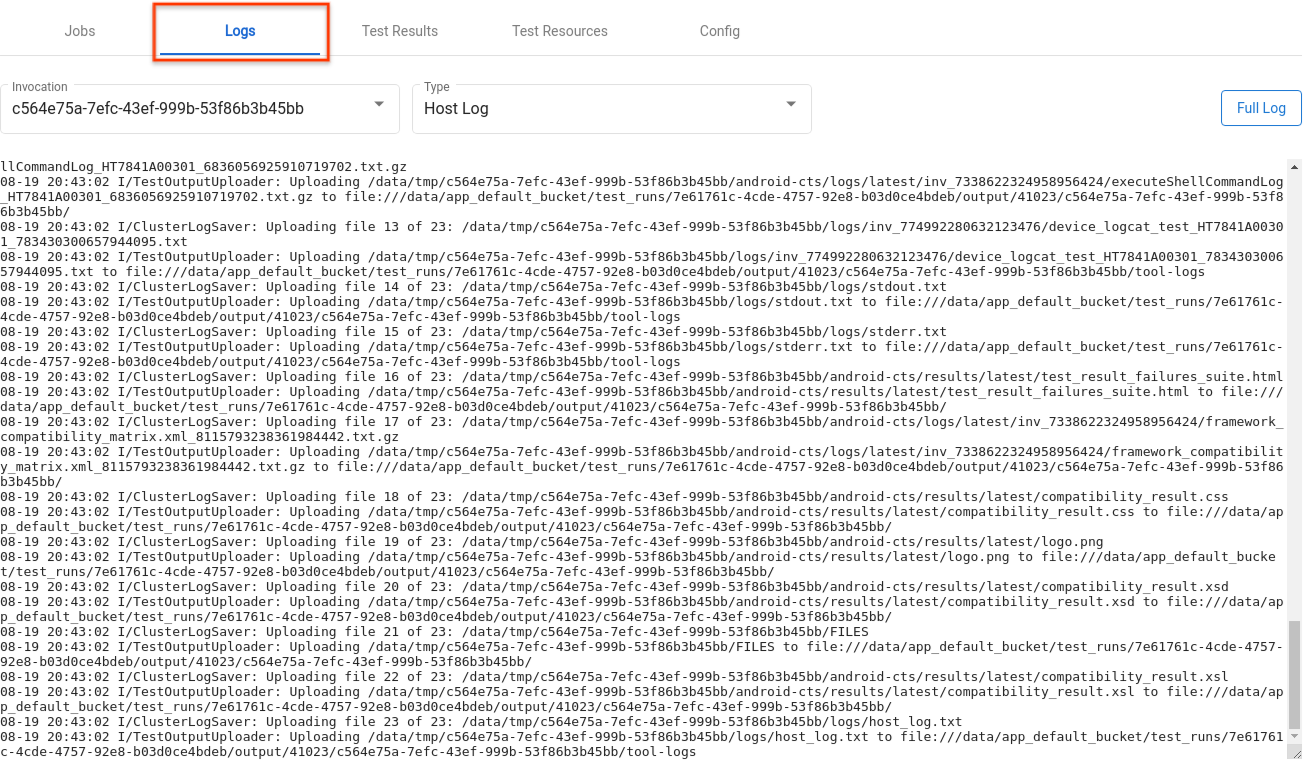Open the Config tab
The width and height of the screenshot is (1303, 760).
click(719, 31)
